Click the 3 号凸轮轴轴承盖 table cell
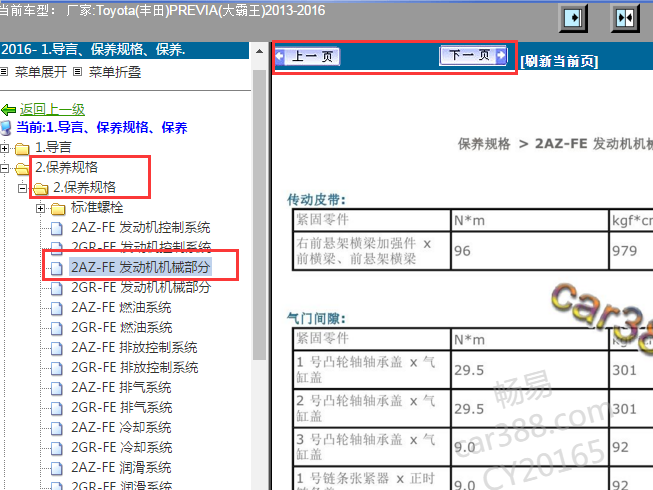This screenshot has width=653, height=490. 371,447
